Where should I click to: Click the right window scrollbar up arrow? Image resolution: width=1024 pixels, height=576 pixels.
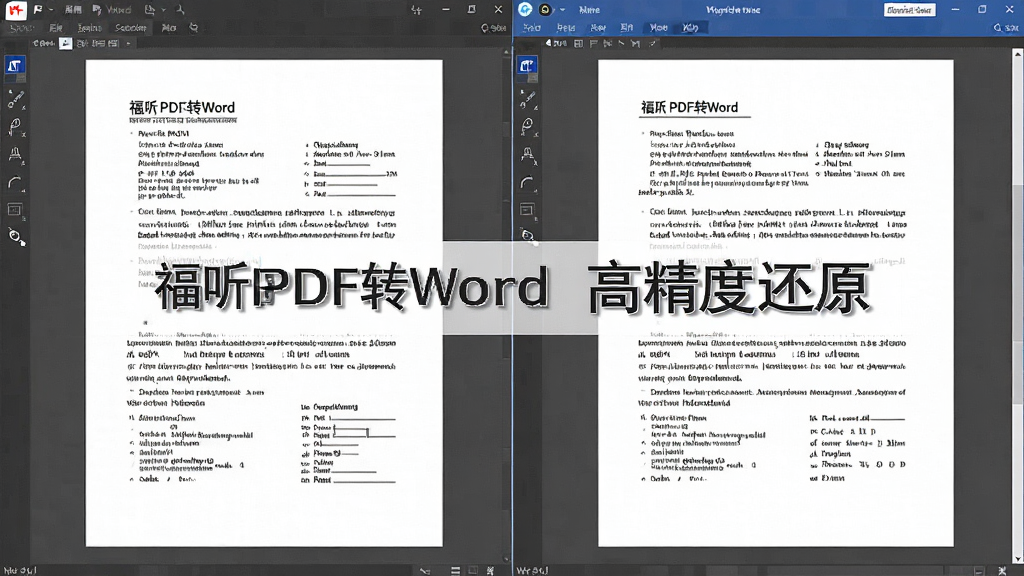click(x=1018, y=55)
